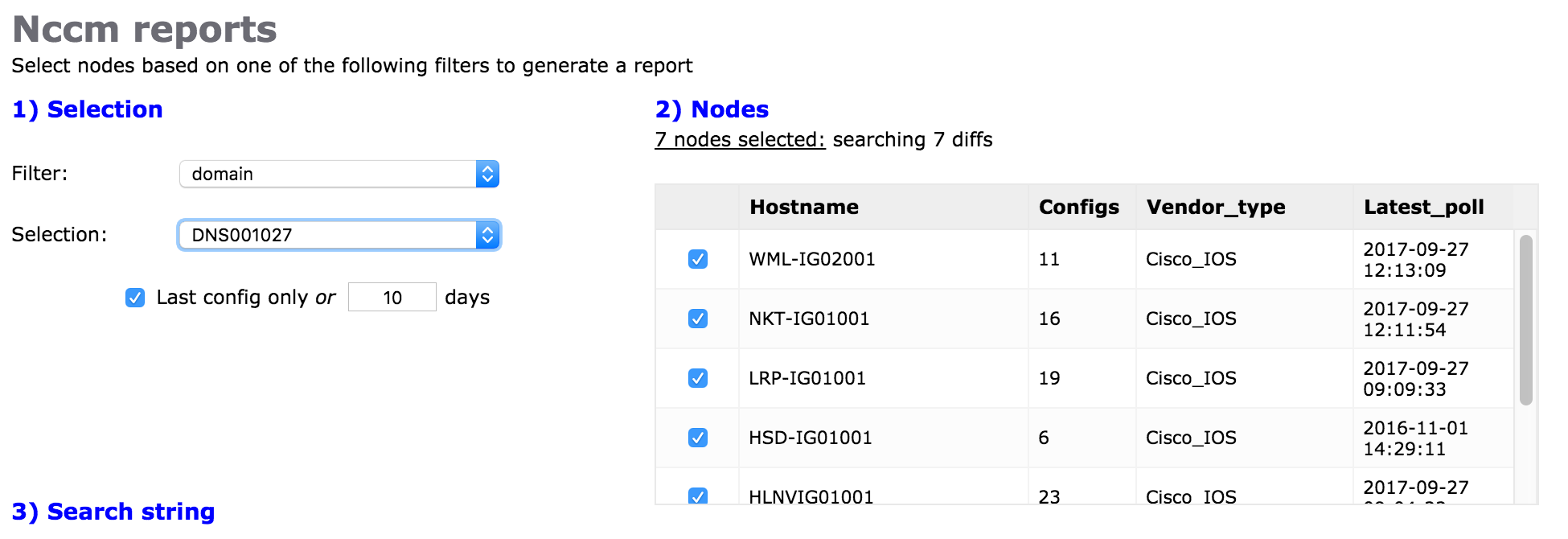Open the Filter dropdown showing domain
The height and width of the screenshot is (539, 1568).
(339, 175)
